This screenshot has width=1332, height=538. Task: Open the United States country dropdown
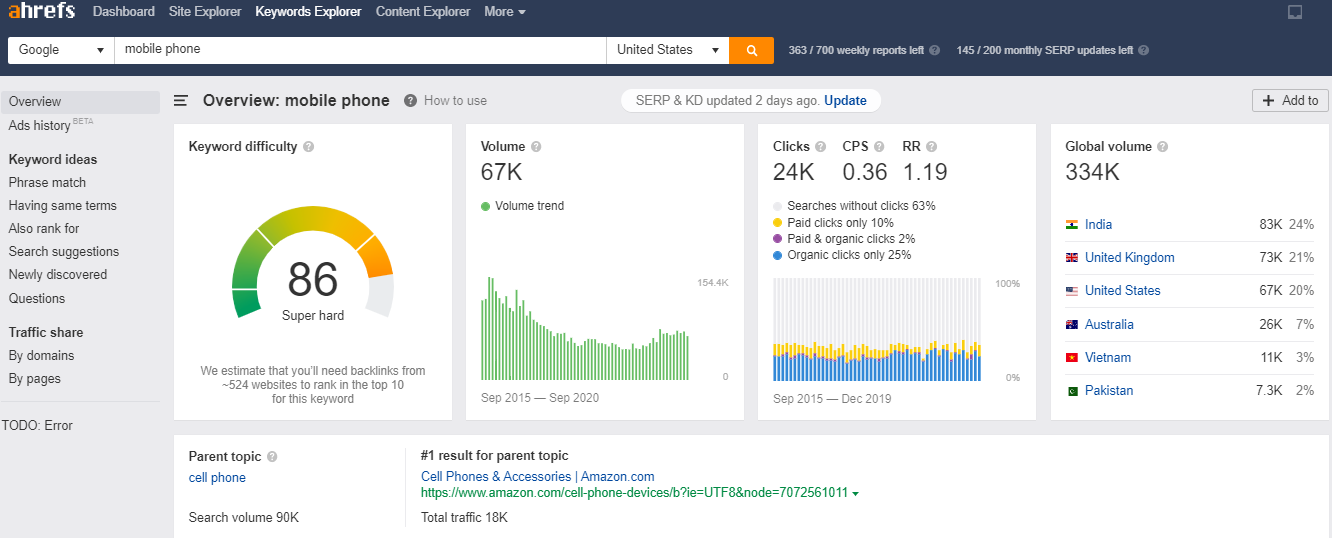[x=667, y=50]
